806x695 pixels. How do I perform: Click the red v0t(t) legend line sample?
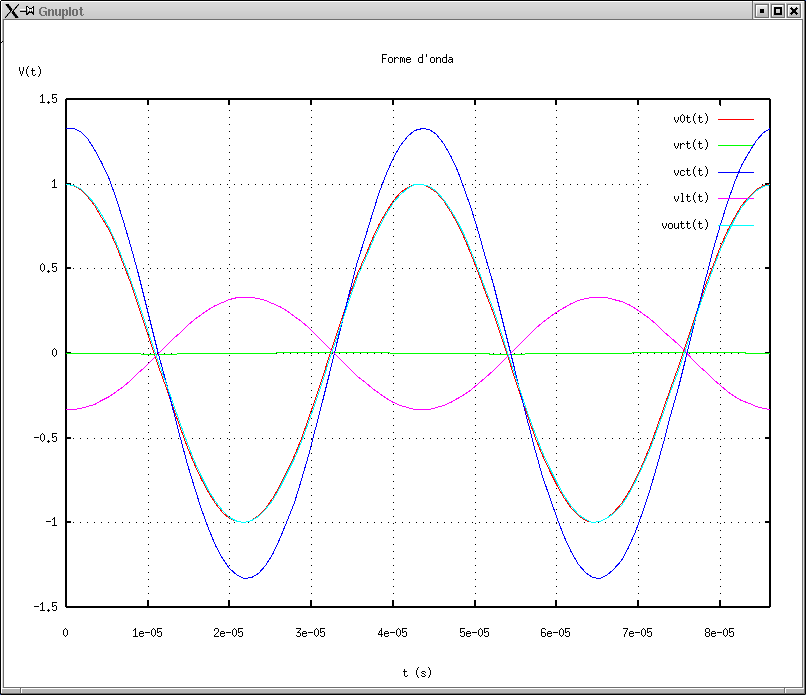pos(736,119)
